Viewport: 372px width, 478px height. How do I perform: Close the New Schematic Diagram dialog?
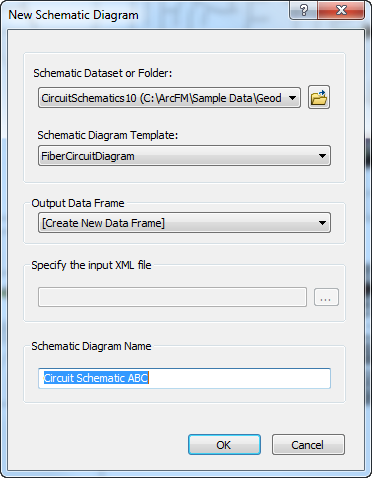click(341, 10)
